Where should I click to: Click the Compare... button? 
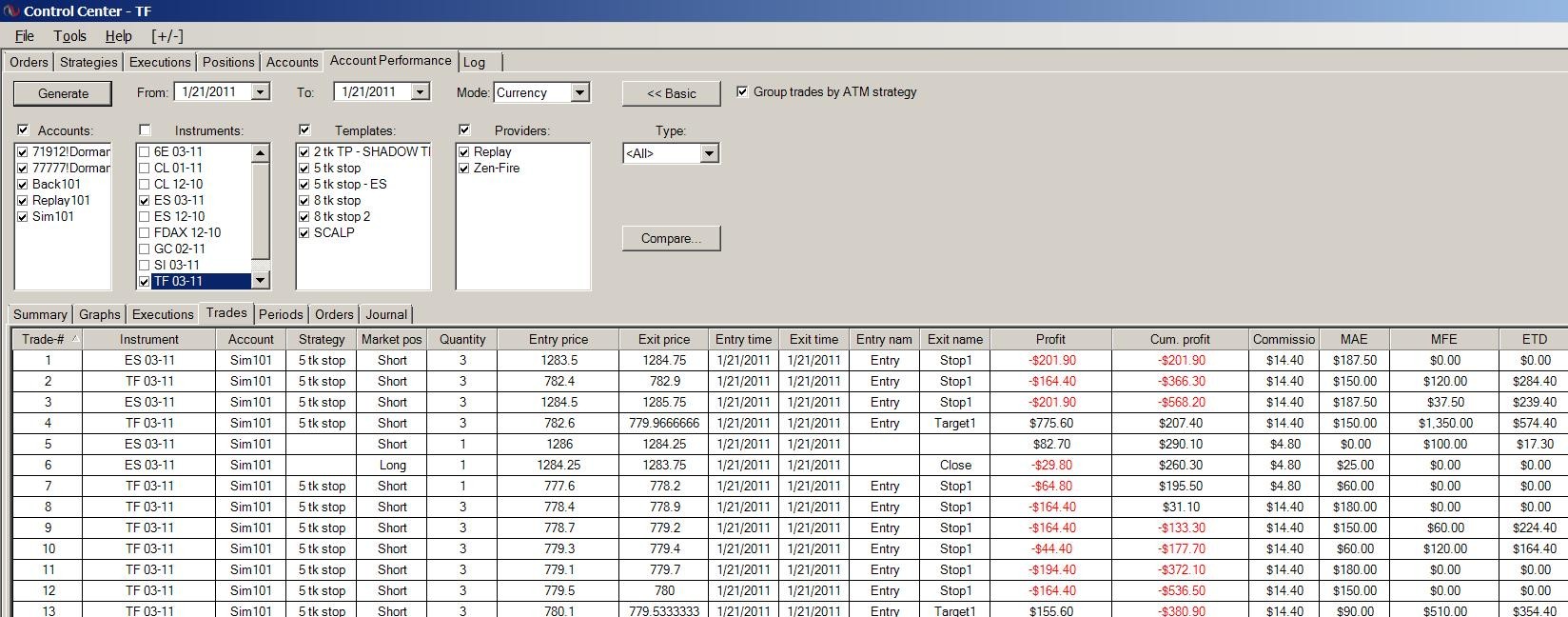(671, 238)
